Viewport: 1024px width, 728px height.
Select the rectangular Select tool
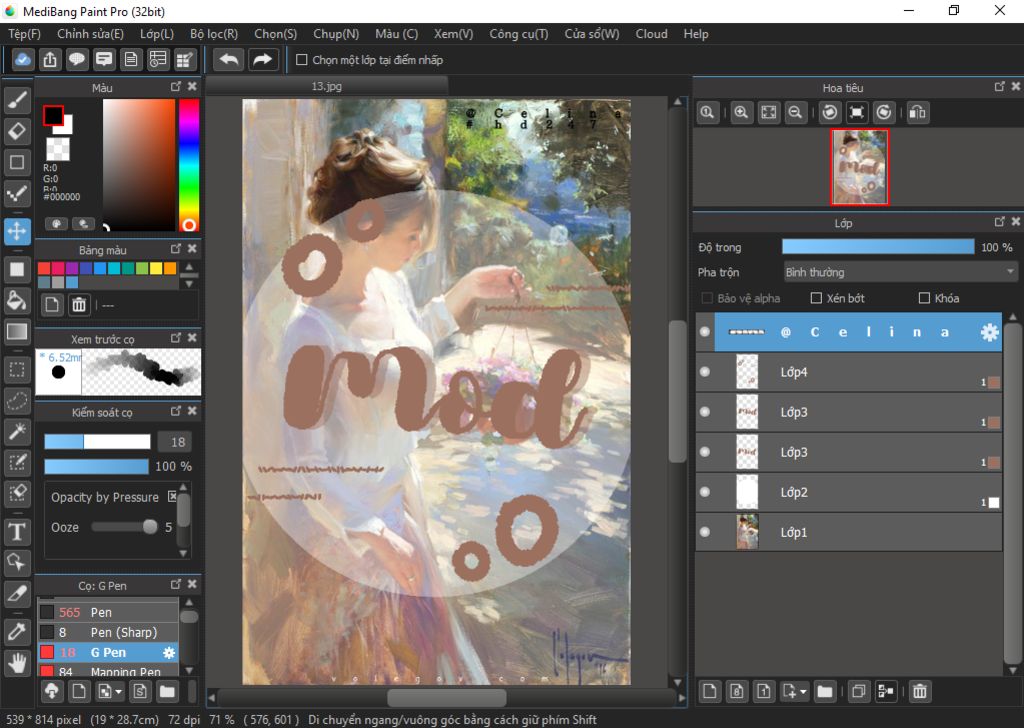[17, 370]
